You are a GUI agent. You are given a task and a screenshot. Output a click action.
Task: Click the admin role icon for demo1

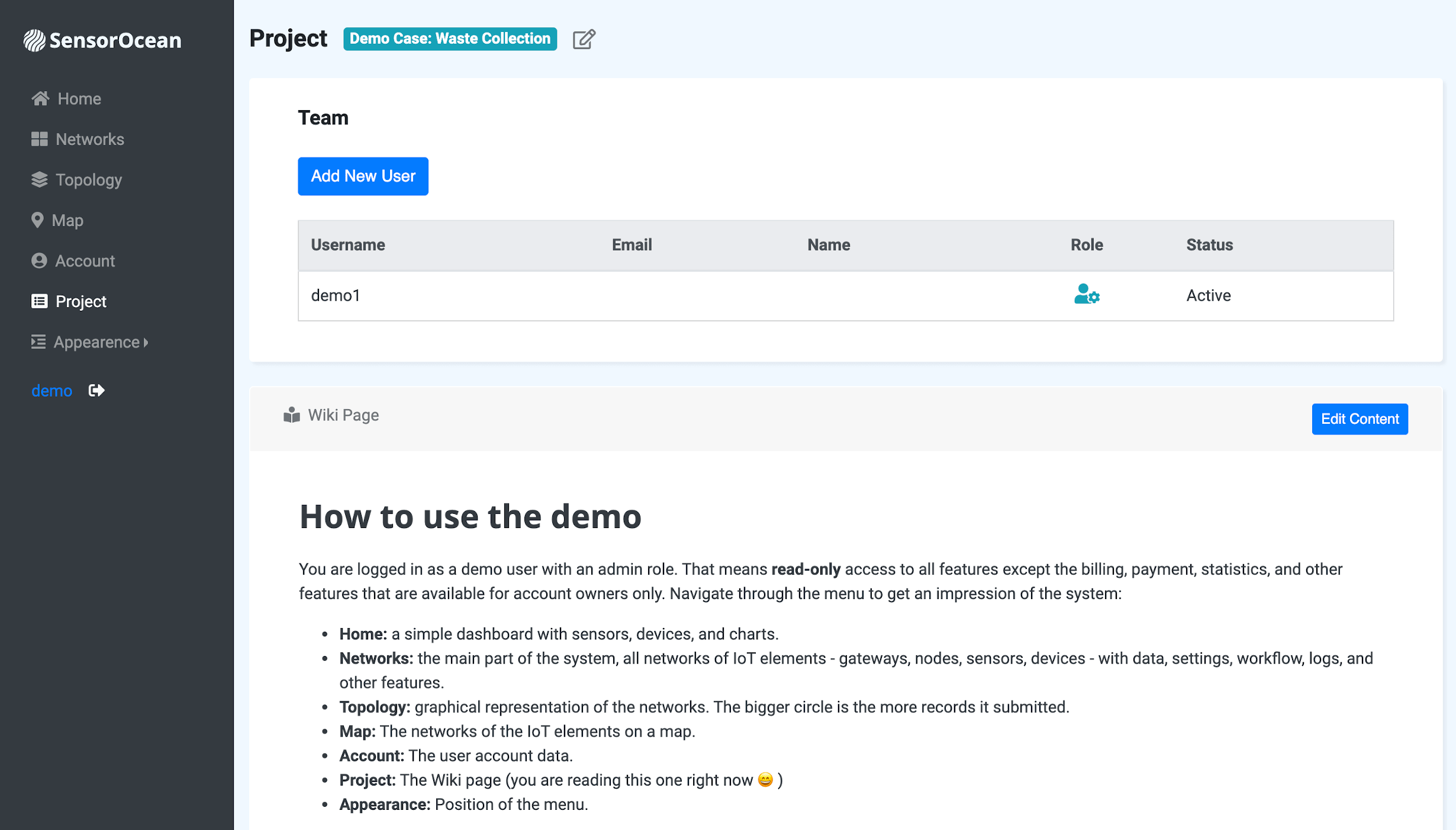pyautogui.click(x=1086, y=294)
